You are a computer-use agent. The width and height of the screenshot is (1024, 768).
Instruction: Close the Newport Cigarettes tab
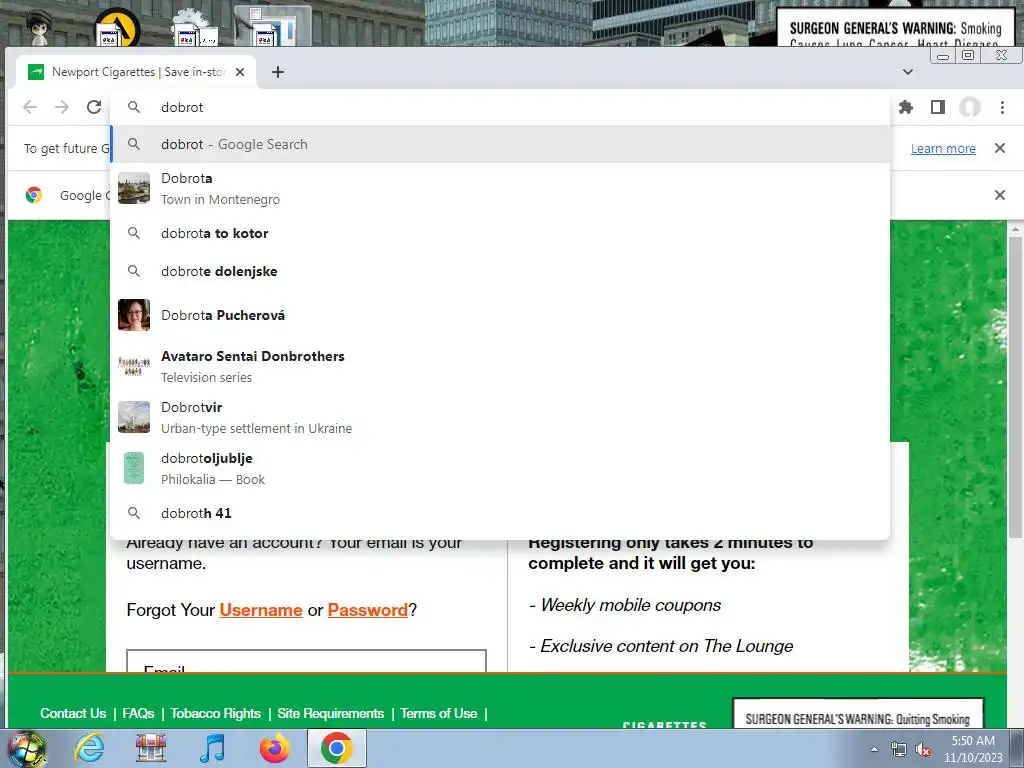coord(240,72)
